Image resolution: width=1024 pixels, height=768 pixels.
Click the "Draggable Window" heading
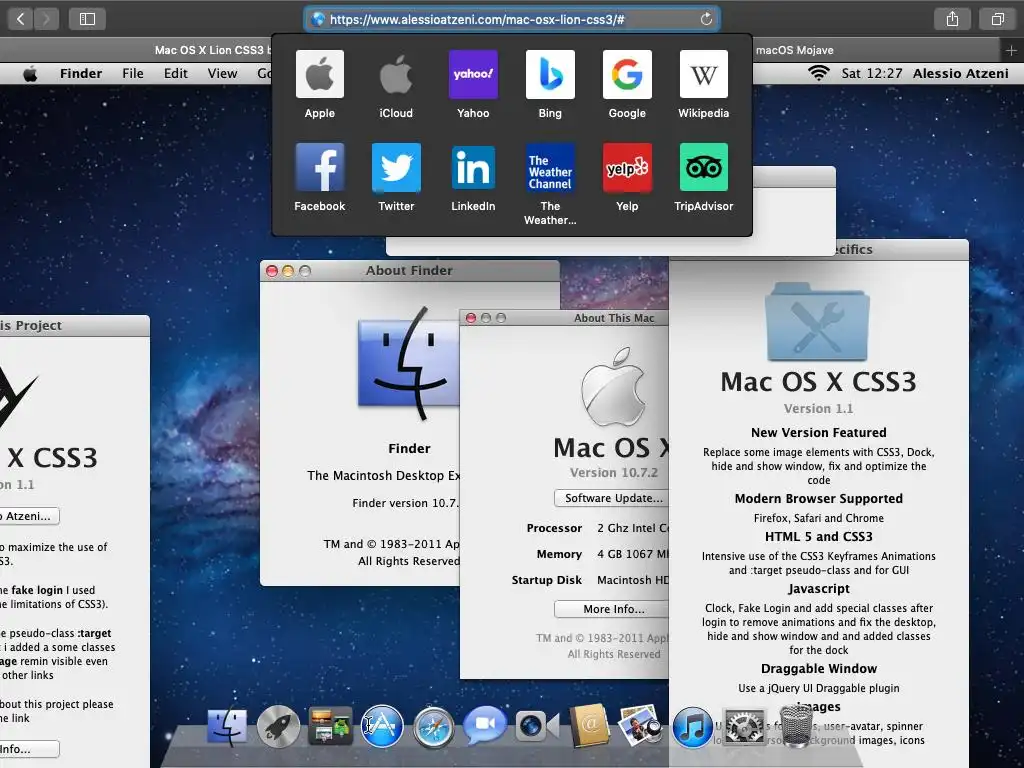[x=818, y=668]
